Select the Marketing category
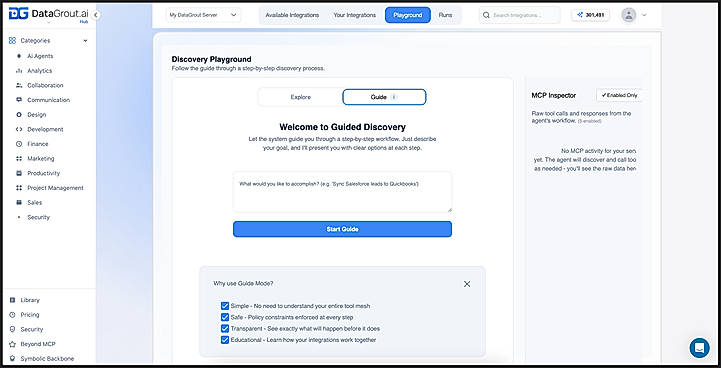 tap(40, 159)
